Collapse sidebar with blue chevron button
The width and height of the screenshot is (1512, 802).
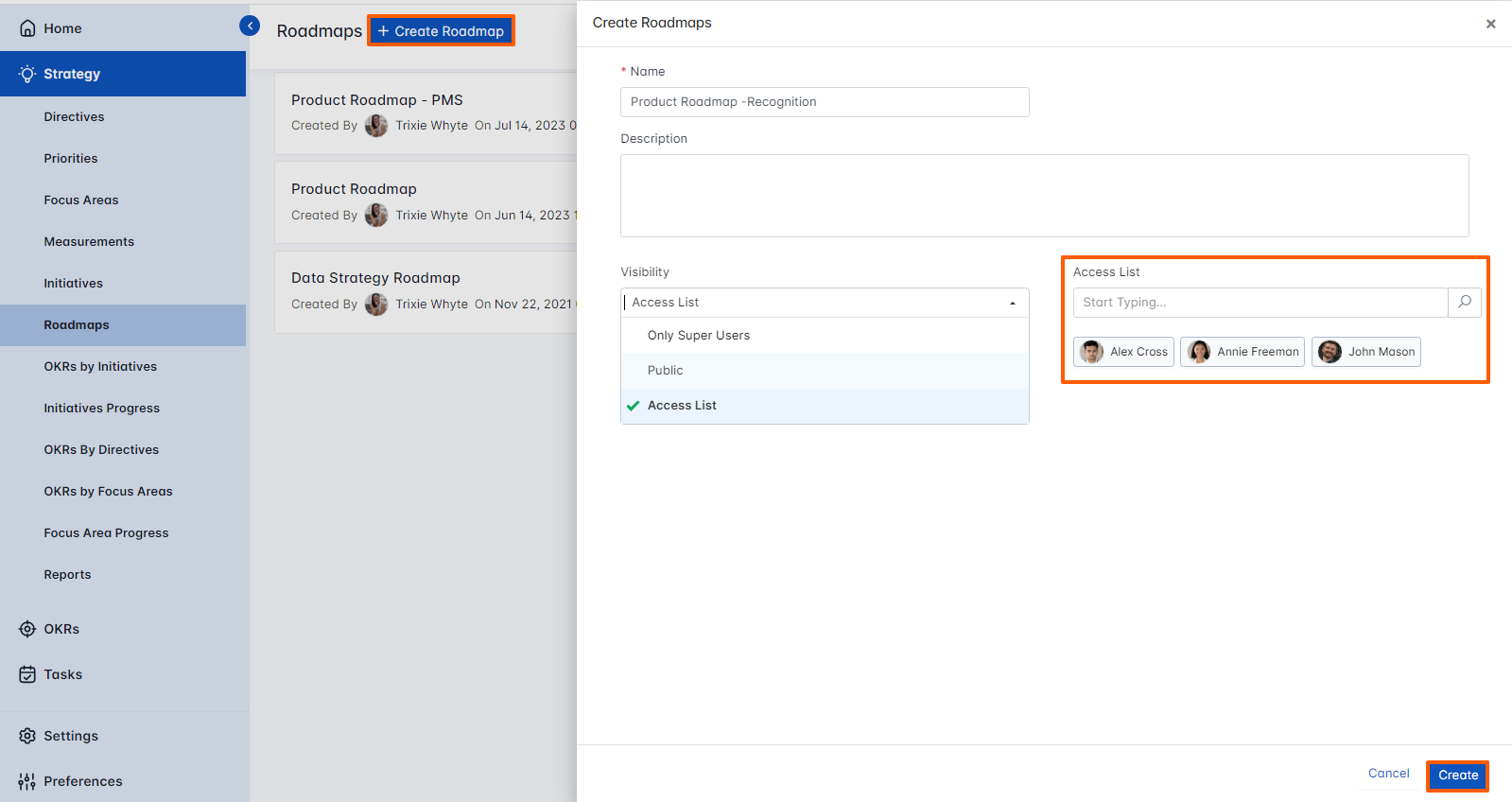tap(250, 26)
